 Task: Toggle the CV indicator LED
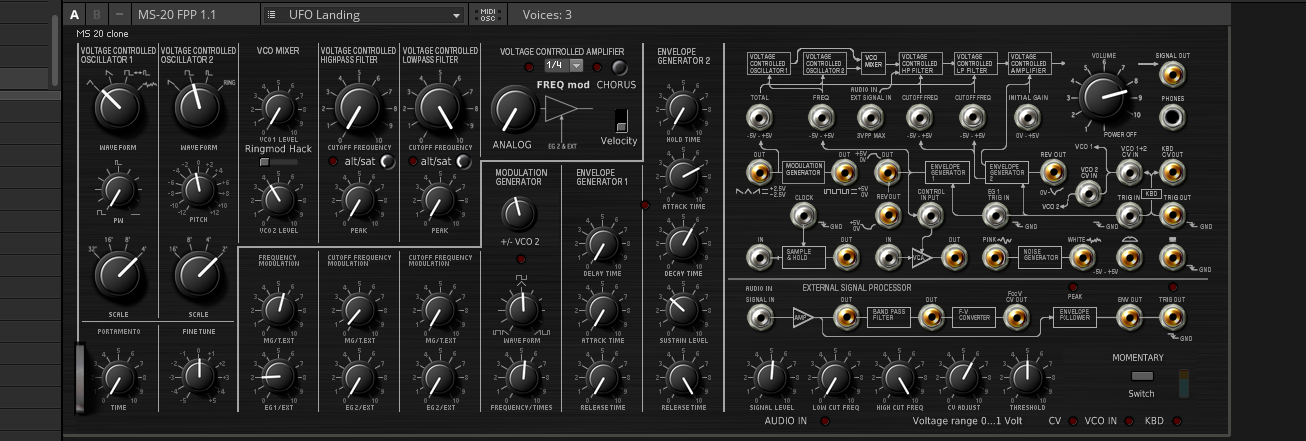tap(1071, 421)
